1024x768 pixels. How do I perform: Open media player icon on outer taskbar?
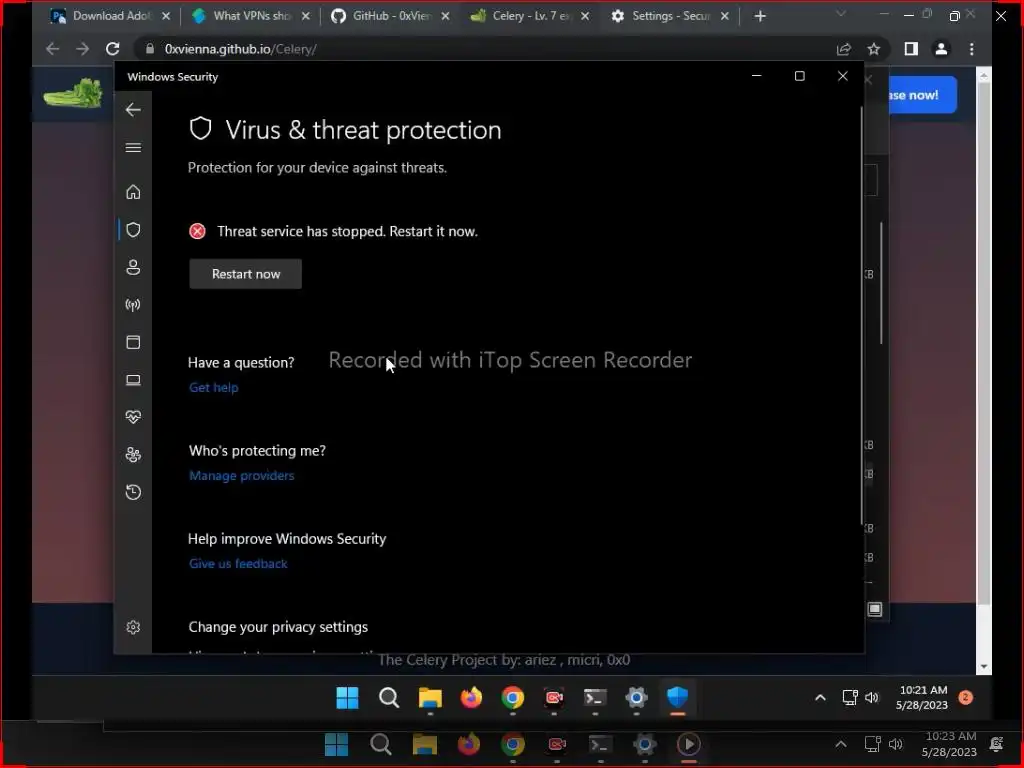pyautogui.click(x=688, y=744)
